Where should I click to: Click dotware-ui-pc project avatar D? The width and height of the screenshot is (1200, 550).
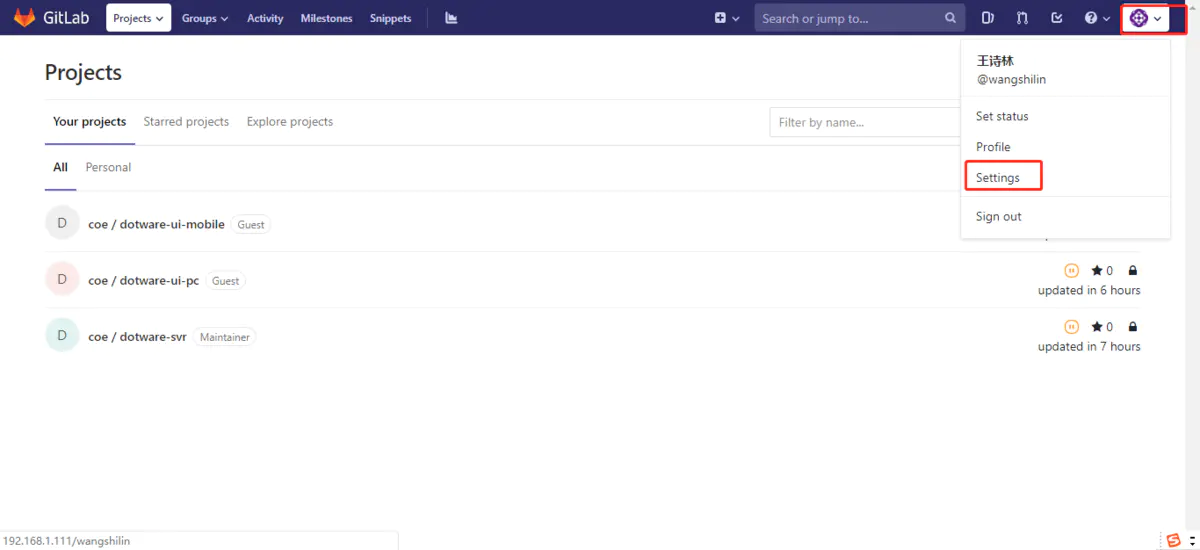[x=62, y=280]
